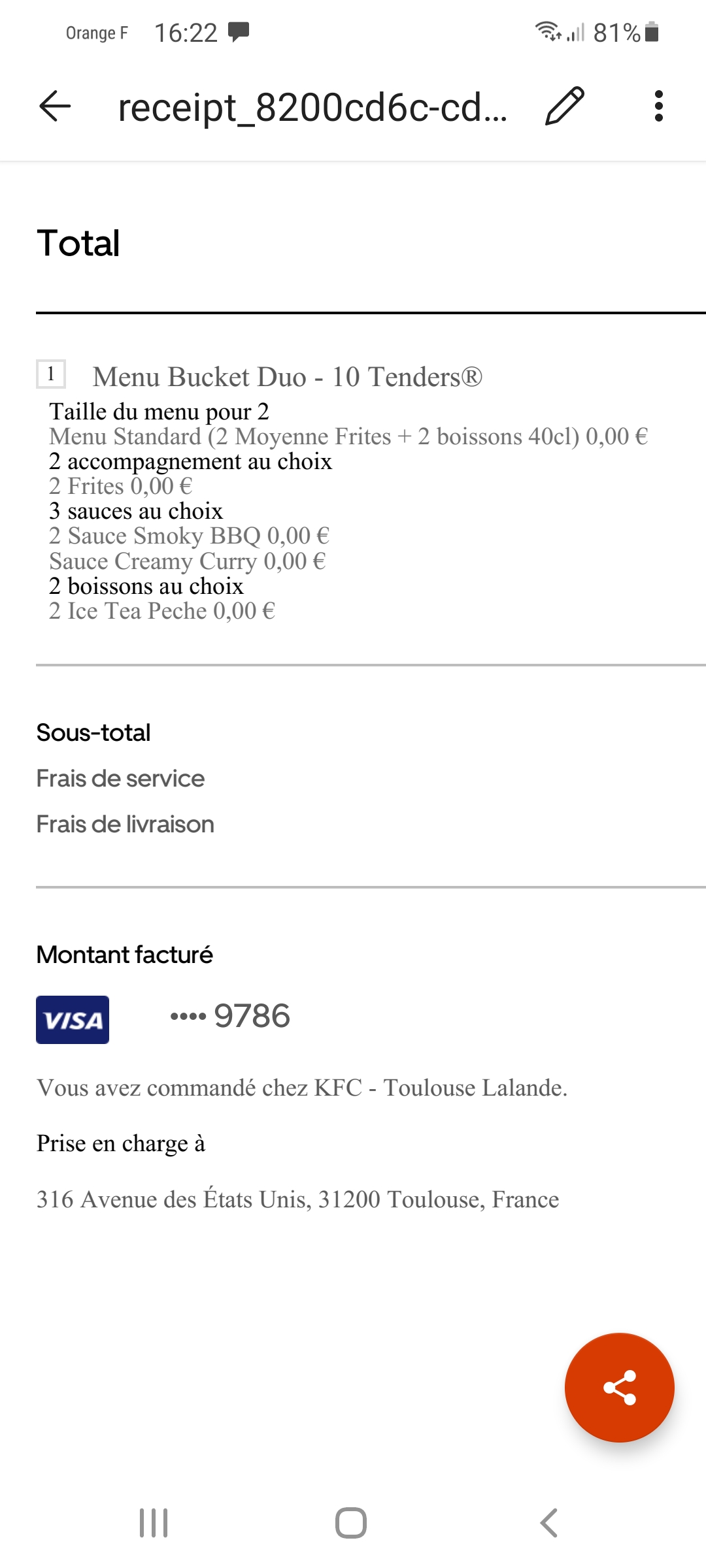This screenshot has width=706, height=1568.
Task: Tap the message notification icon in status bar
Action: [x=239, y=31]
